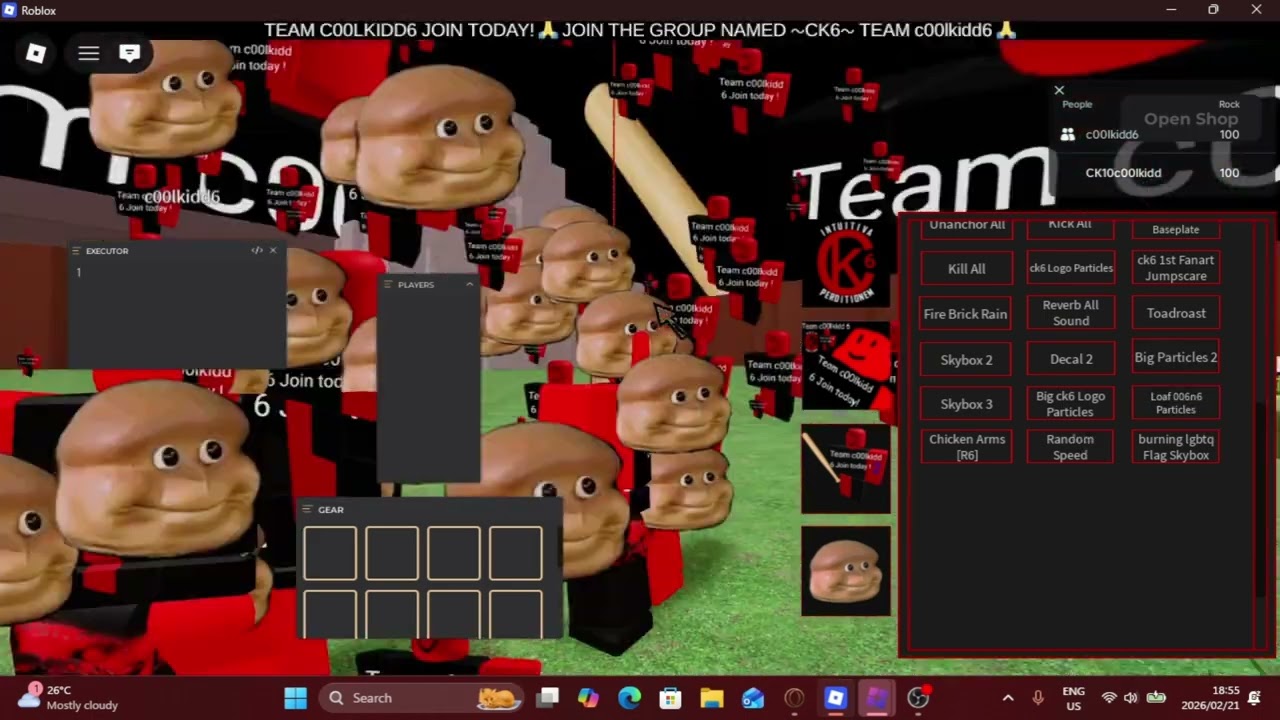Screen dimensions: 1280x720
Task: Select the baseball bat thumbnail
Action: point(846,470)
